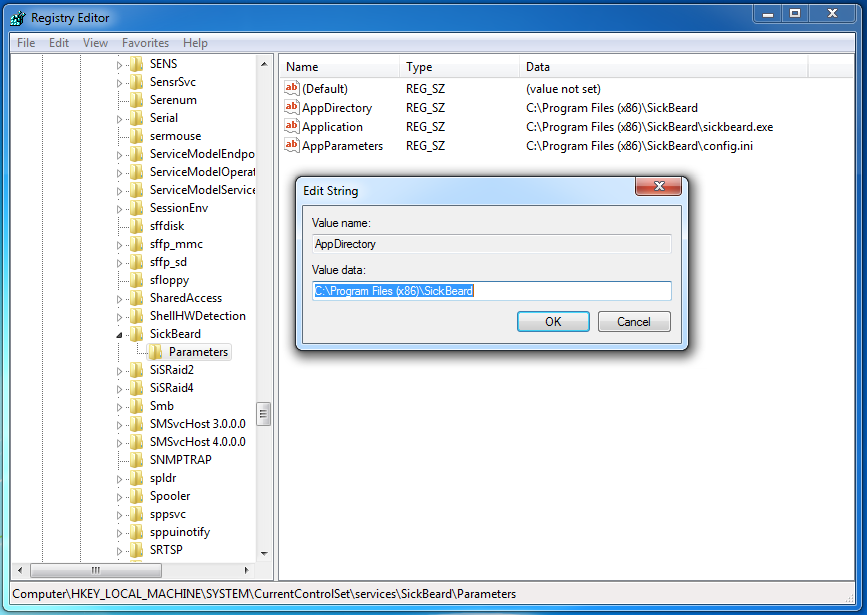This screenshot has height=615, width=867.
Task: Click the SNMPTRAP folder icon
Action: [137, 460]
